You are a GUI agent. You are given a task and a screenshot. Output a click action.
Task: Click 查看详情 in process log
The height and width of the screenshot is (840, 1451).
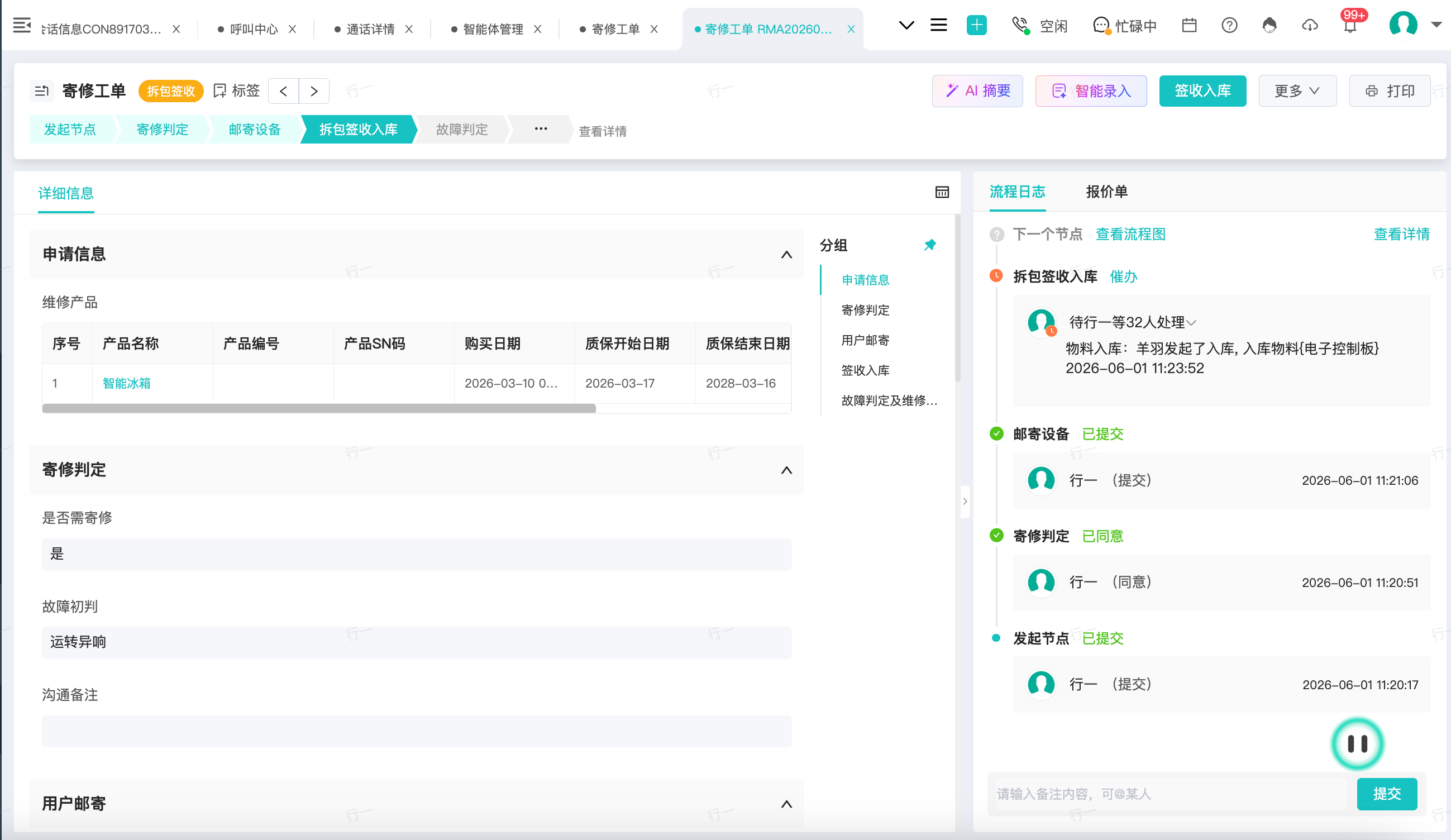point(1401,235)
